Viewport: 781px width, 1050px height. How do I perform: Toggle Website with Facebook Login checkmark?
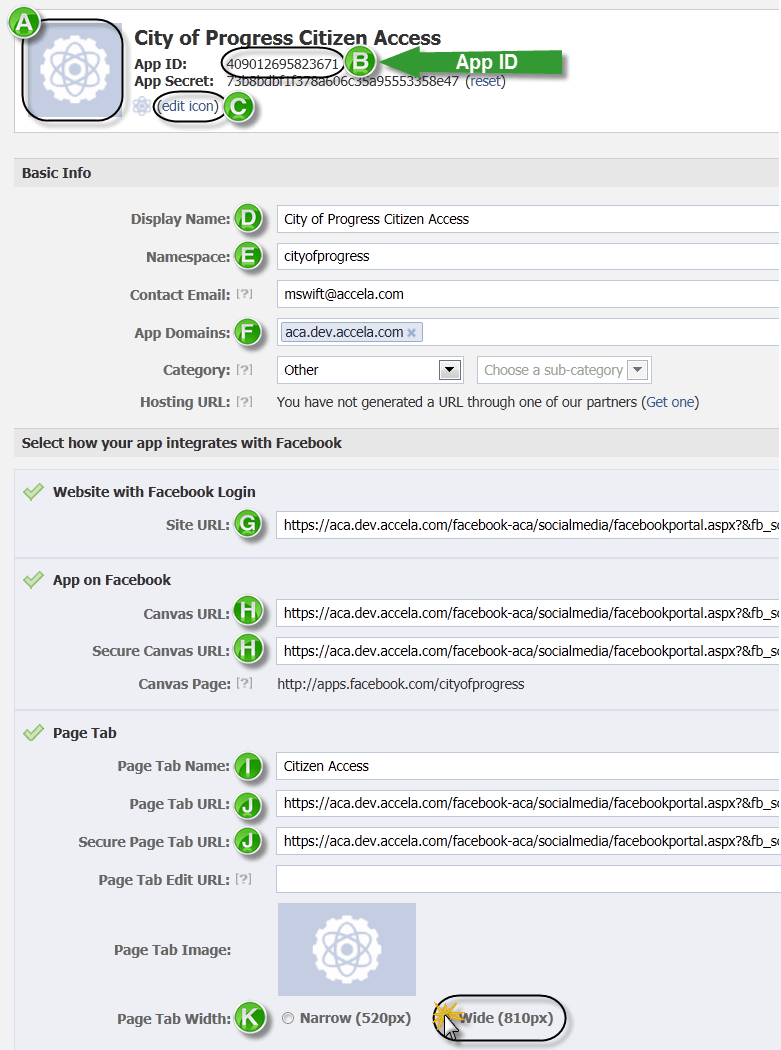(x=34, y=492)
